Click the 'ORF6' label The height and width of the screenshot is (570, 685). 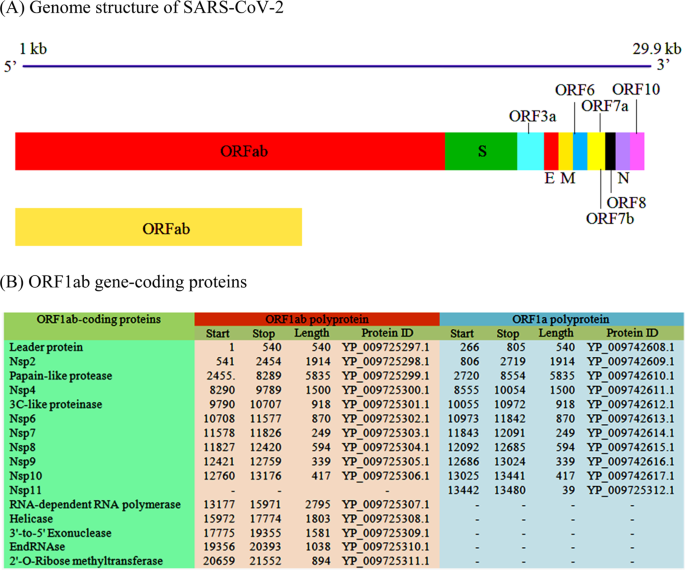tap(574, 90)
